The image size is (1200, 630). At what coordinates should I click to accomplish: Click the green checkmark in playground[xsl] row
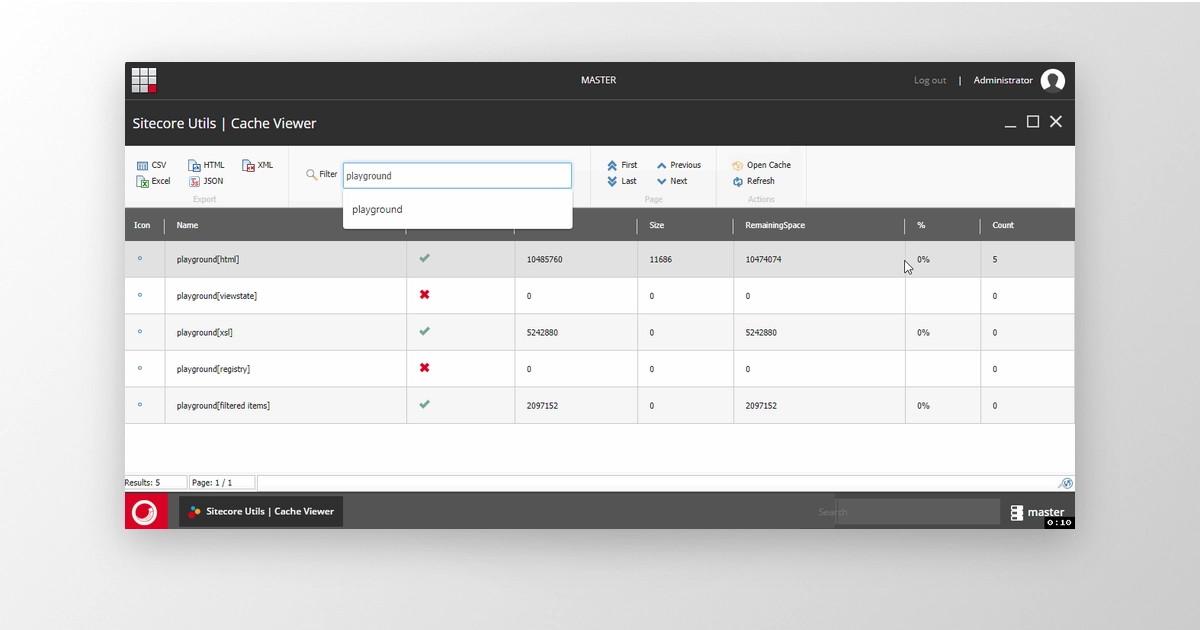click(424, 331)
